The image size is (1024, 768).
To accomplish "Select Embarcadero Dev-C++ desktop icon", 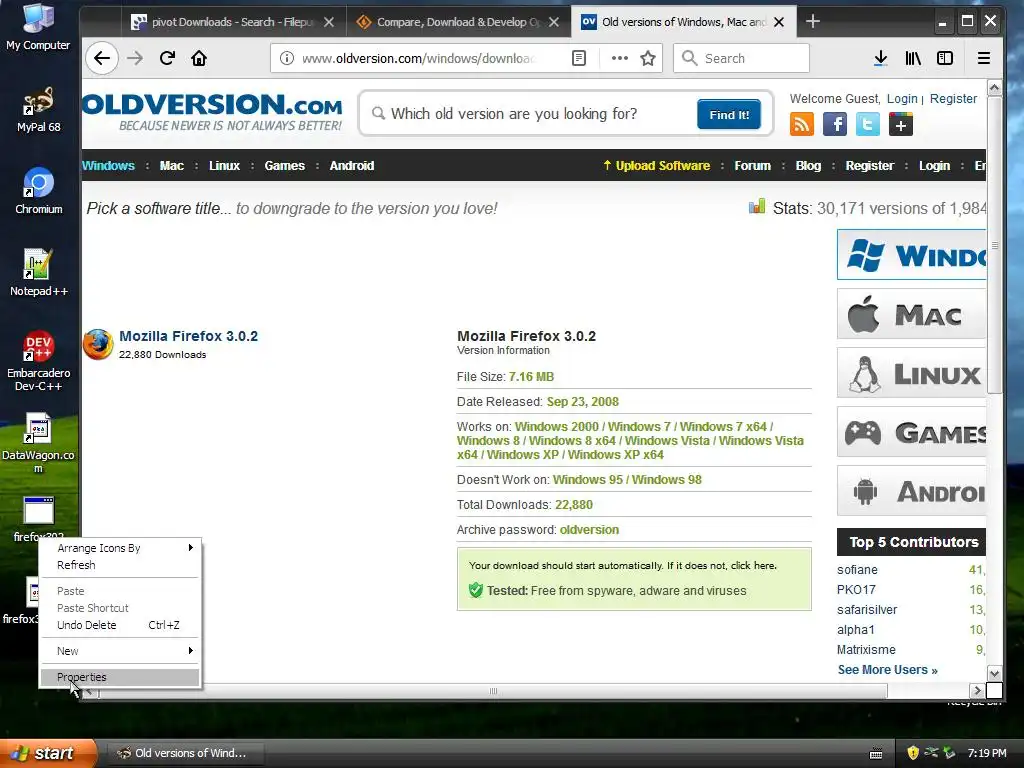I will tap(39, 360).
